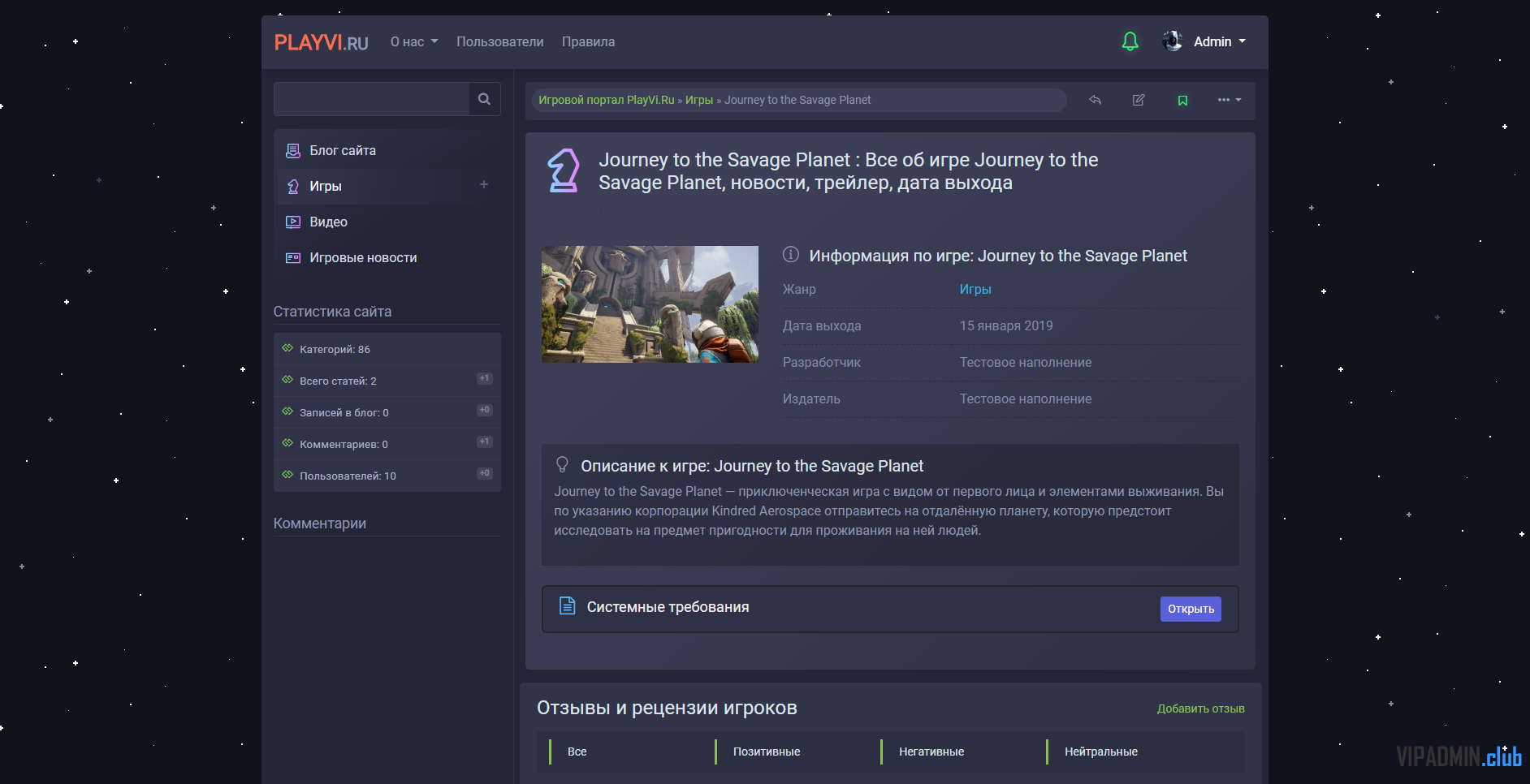This screenshot has width=1530, height=784.
Task: Open the three-dots more options dropdown
Action: 1230,100
